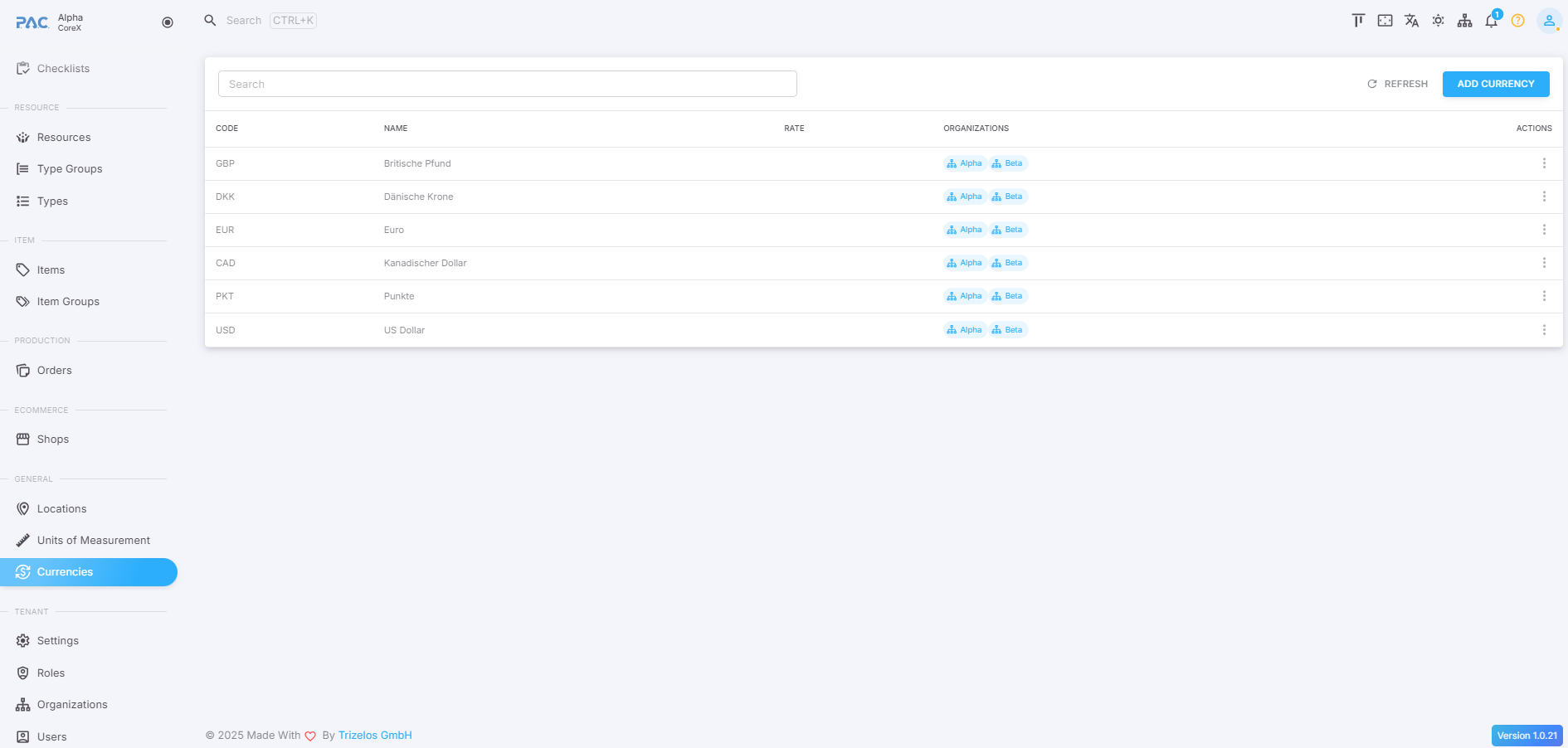1568x748 pixels.
Task: Open the help question mark icon
Action: coord(1517,21)
